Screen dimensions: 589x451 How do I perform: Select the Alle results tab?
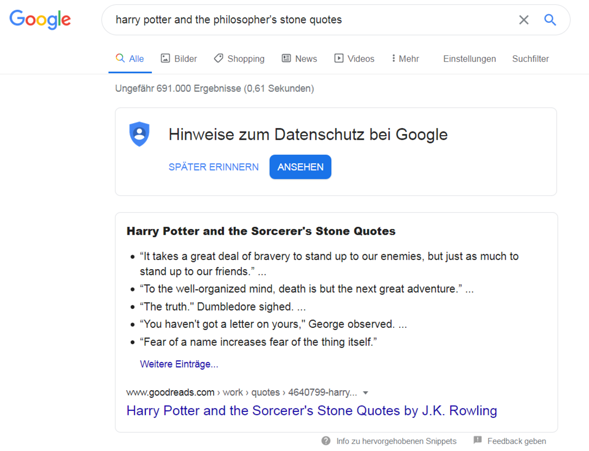[130, 59]
